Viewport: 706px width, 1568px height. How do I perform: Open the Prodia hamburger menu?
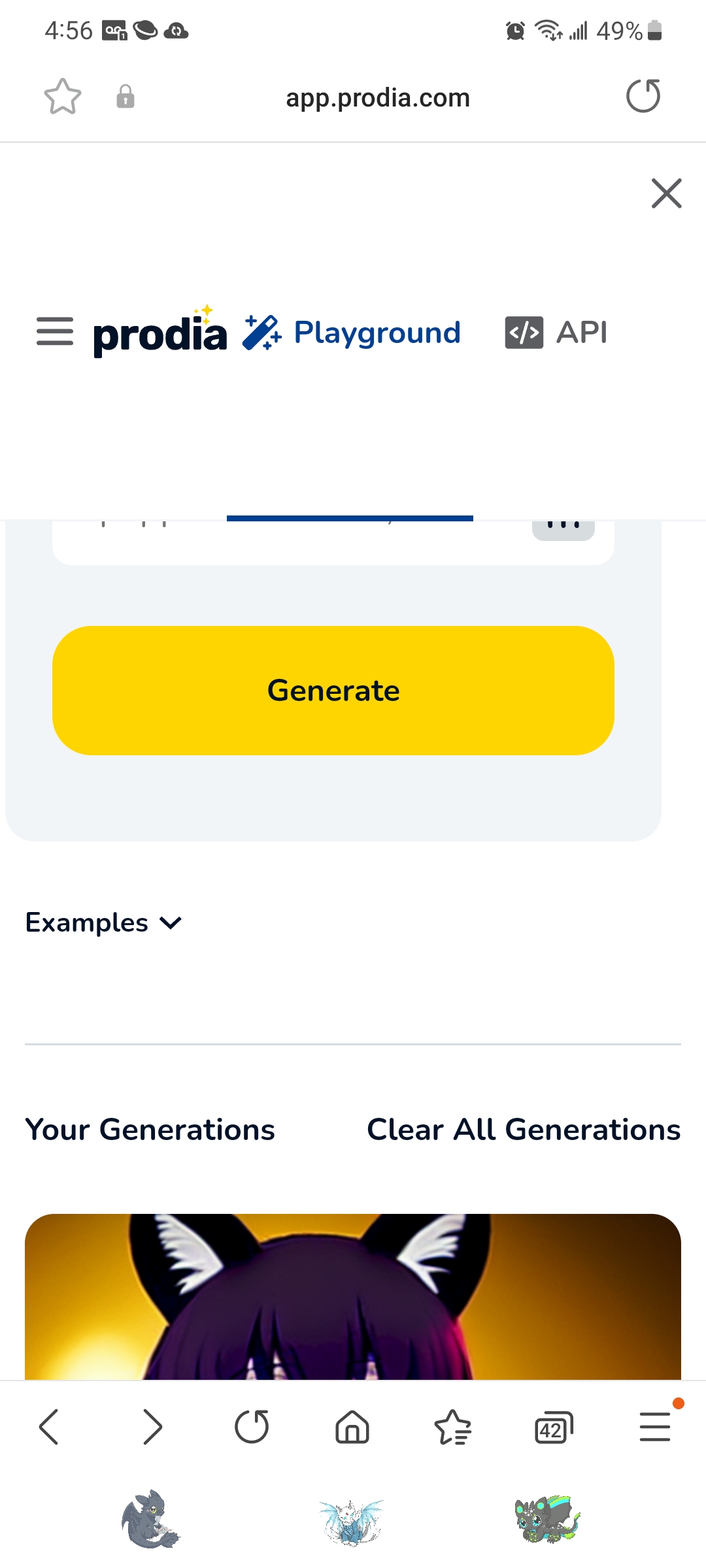[x=55, y=331]
